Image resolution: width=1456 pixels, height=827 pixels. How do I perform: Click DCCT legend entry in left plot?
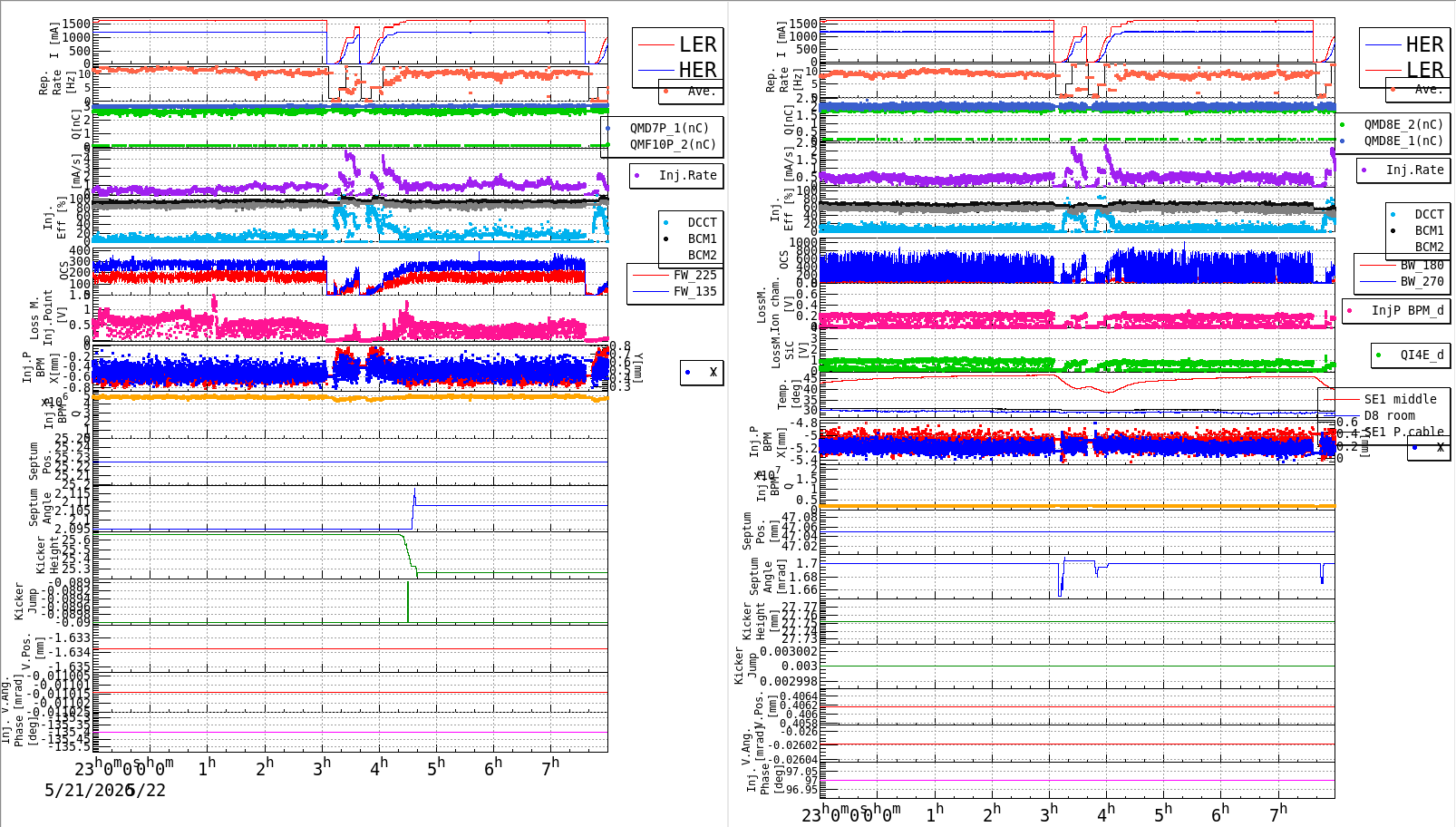coord(702,222)
